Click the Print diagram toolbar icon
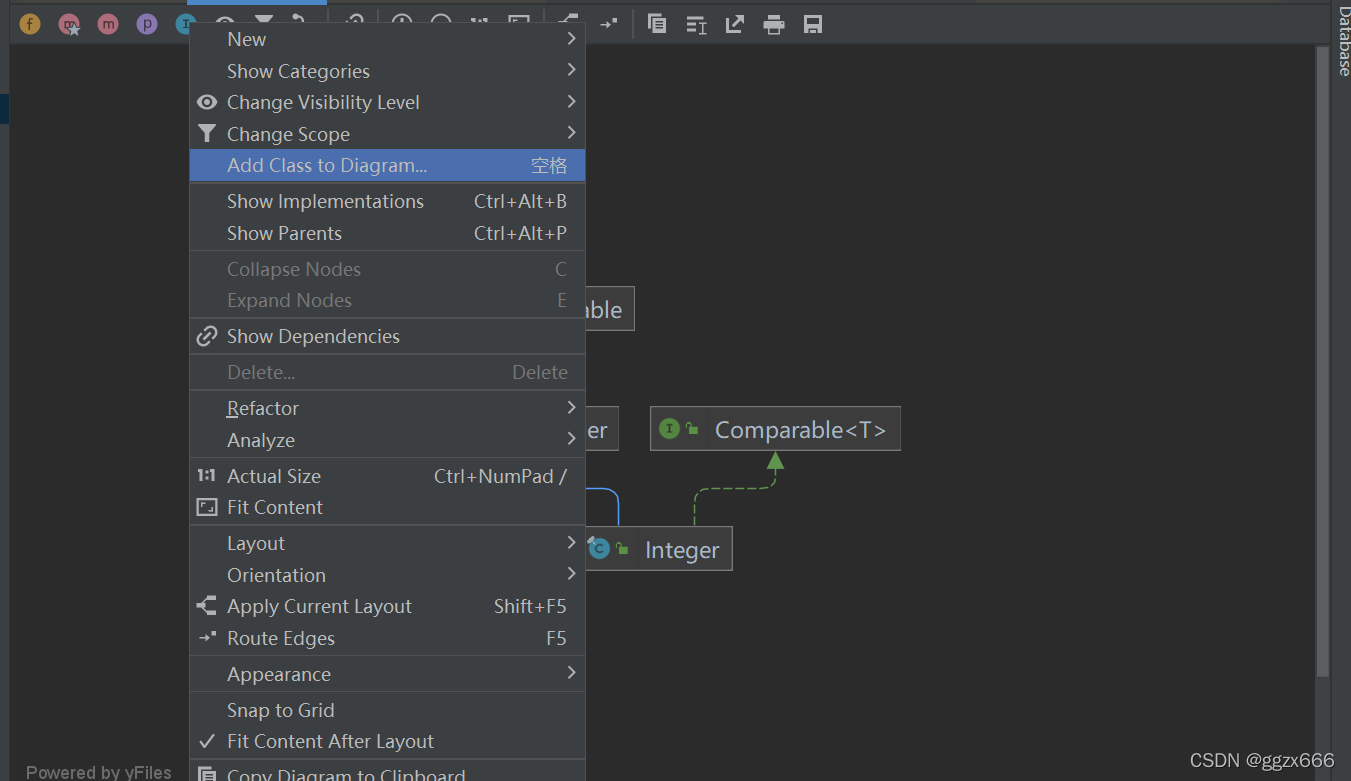Viewport: 1351px width, 781px height. pos(774,24)
